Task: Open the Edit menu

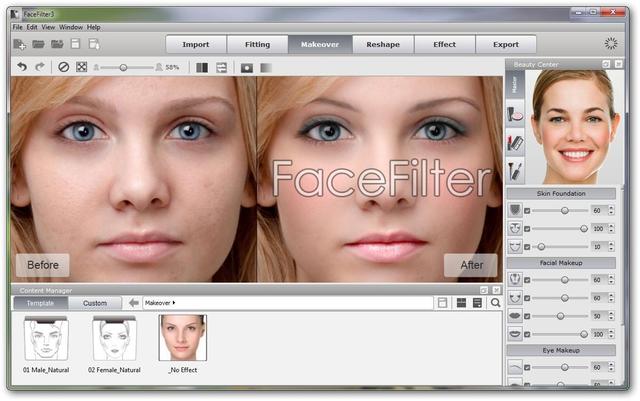Action: click(x=32, y=27)
